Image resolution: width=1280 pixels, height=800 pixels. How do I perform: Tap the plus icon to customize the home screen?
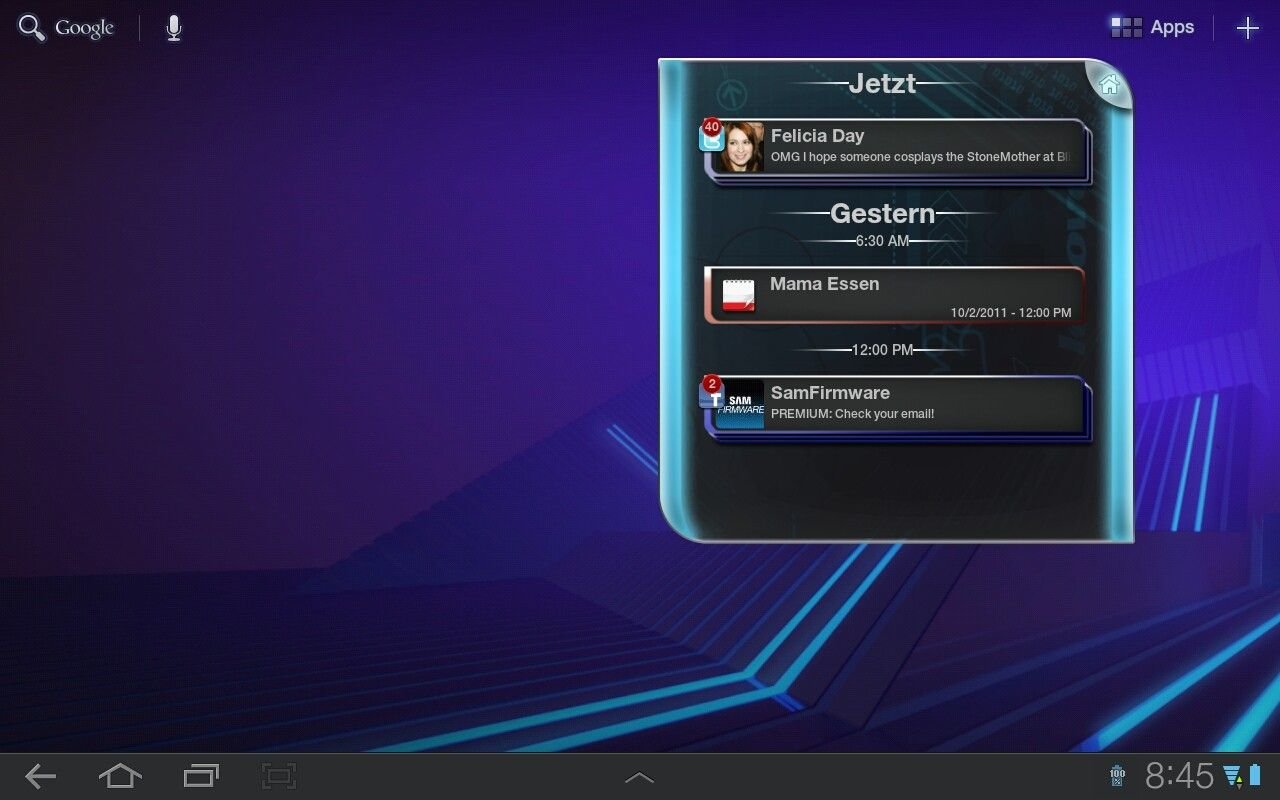pyautogui.click(x=1247, y=28)
